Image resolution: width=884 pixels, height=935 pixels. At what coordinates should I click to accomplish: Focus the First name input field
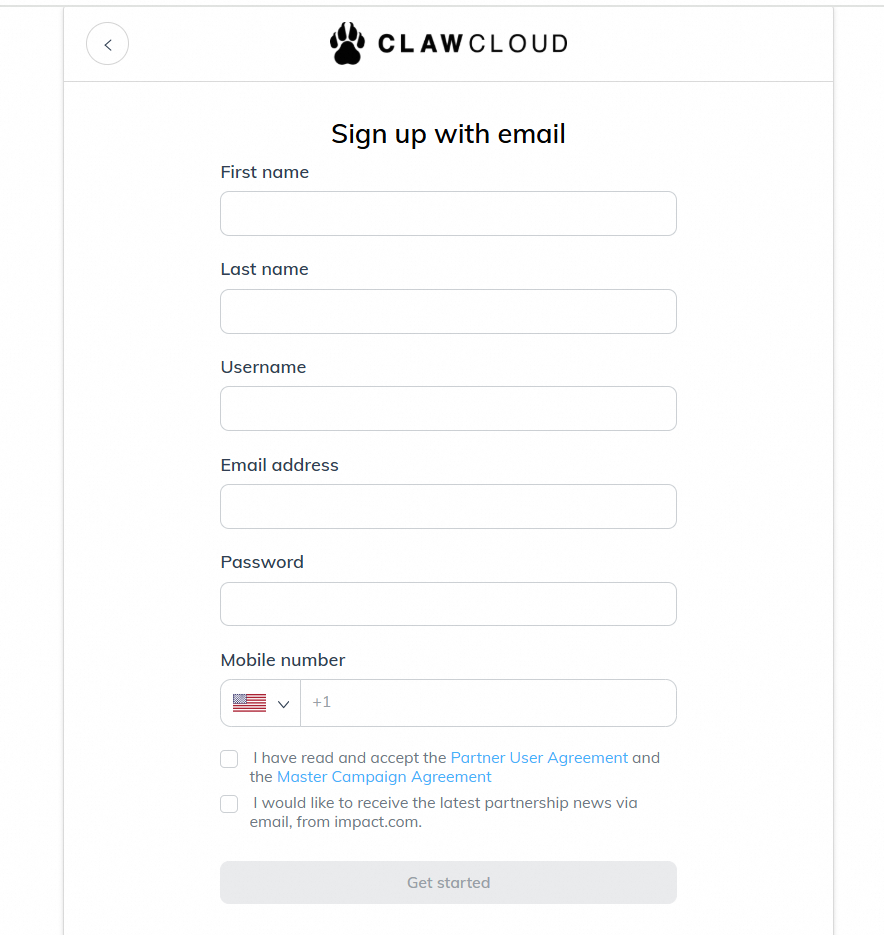(448, 214)
